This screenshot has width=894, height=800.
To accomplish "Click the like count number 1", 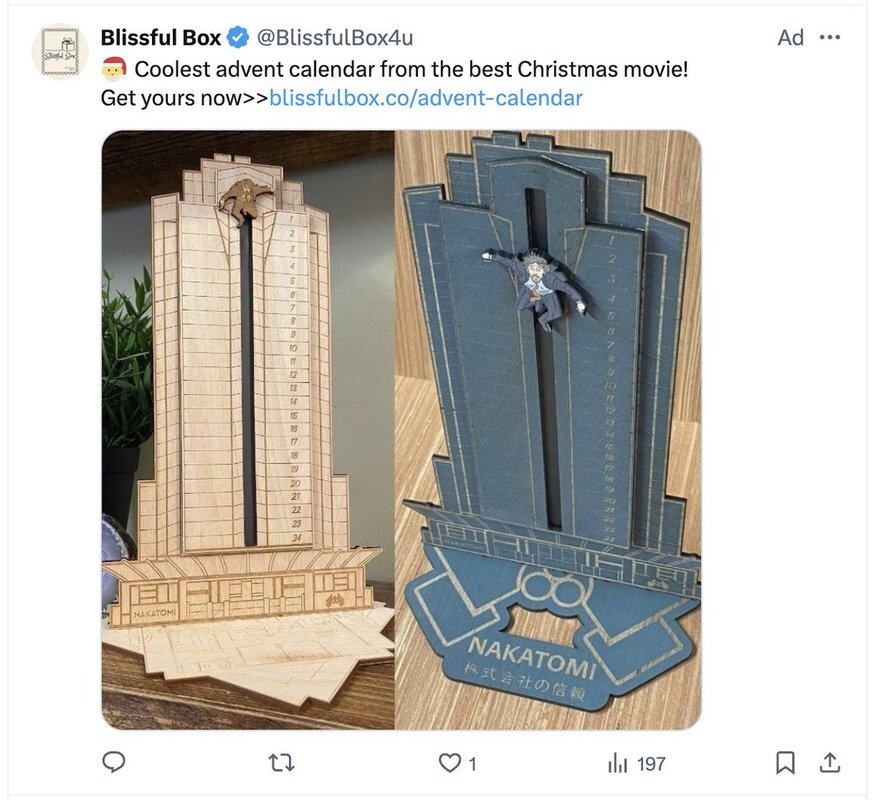I will coord(472,764).
